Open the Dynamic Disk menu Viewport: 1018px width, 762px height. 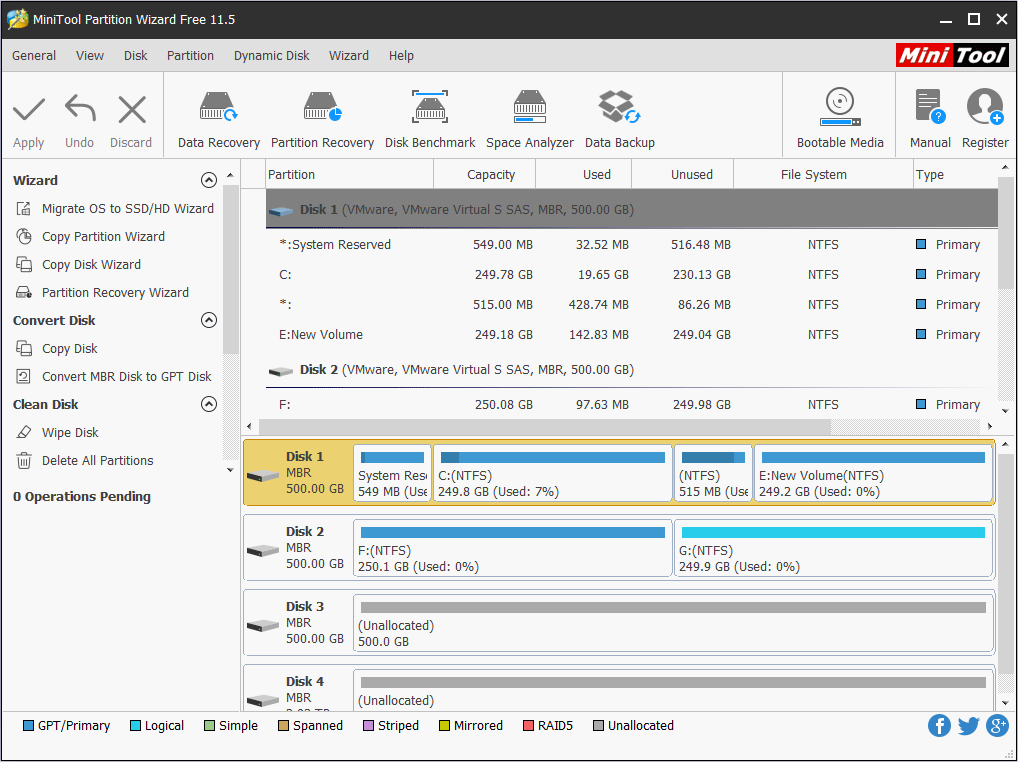point(271,56)
